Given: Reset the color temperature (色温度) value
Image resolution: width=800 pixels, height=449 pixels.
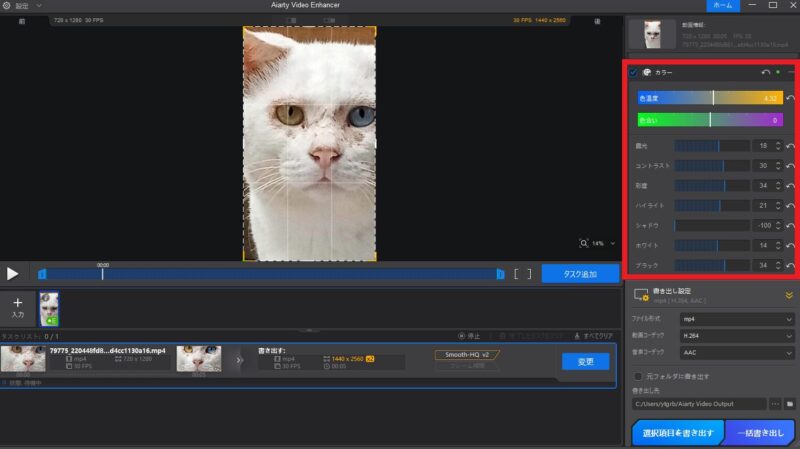Looking at the screenshot, I should (791, 98).
